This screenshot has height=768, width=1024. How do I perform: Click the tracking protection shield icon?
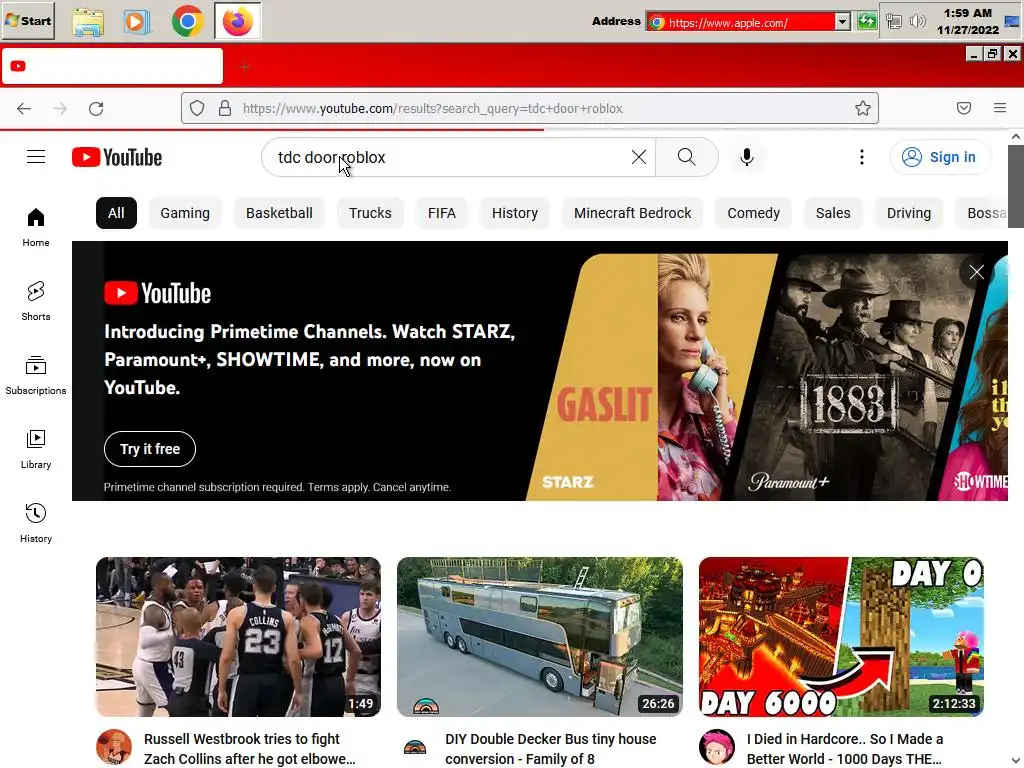coord(197,108)
